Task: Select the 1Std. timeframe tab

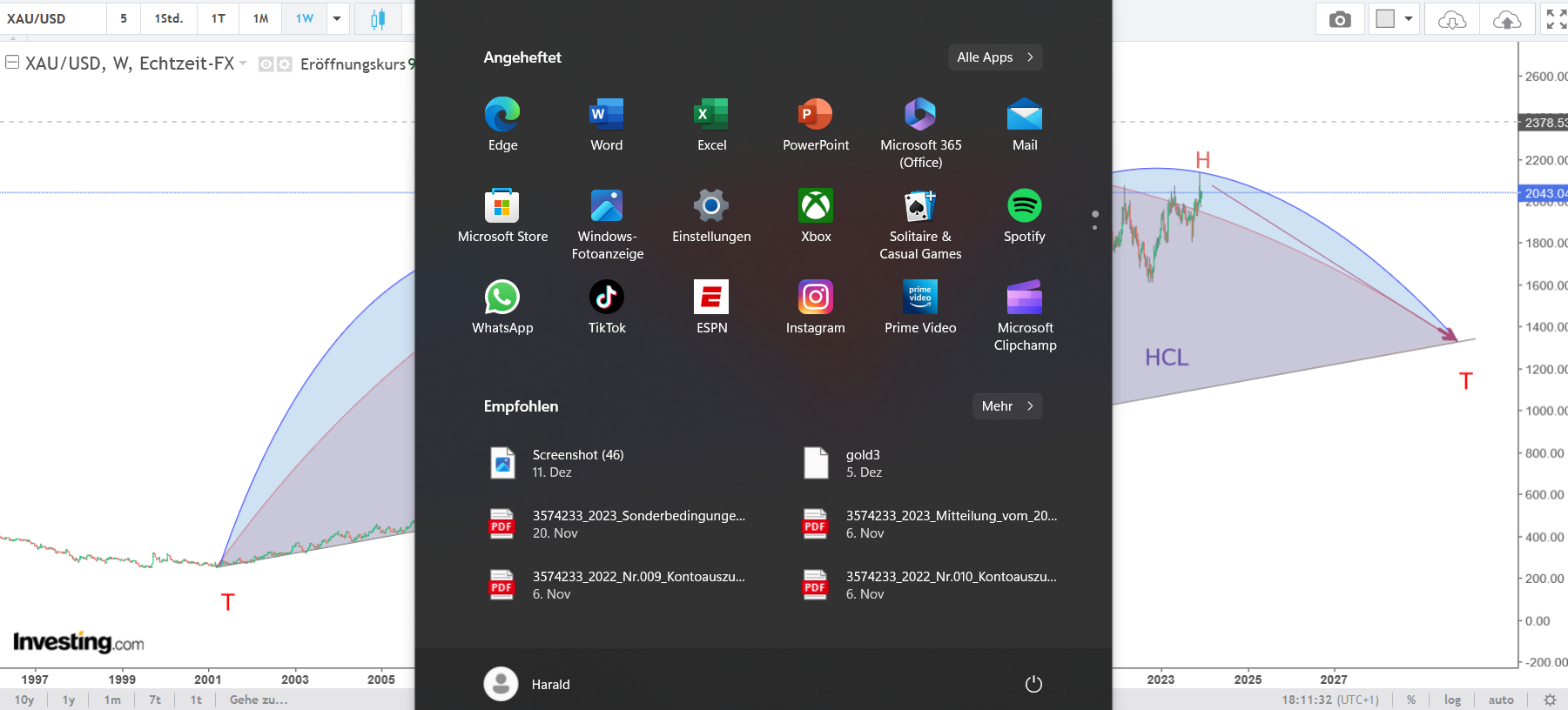Action: [168, 18]
